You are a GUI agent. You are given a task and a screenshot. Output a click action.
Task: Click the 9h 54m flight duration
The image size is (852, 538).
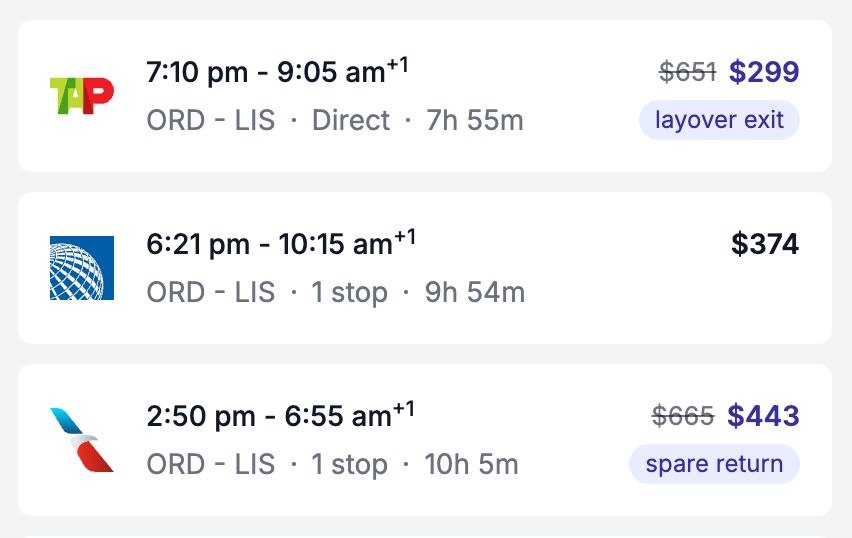click(475, 293)
